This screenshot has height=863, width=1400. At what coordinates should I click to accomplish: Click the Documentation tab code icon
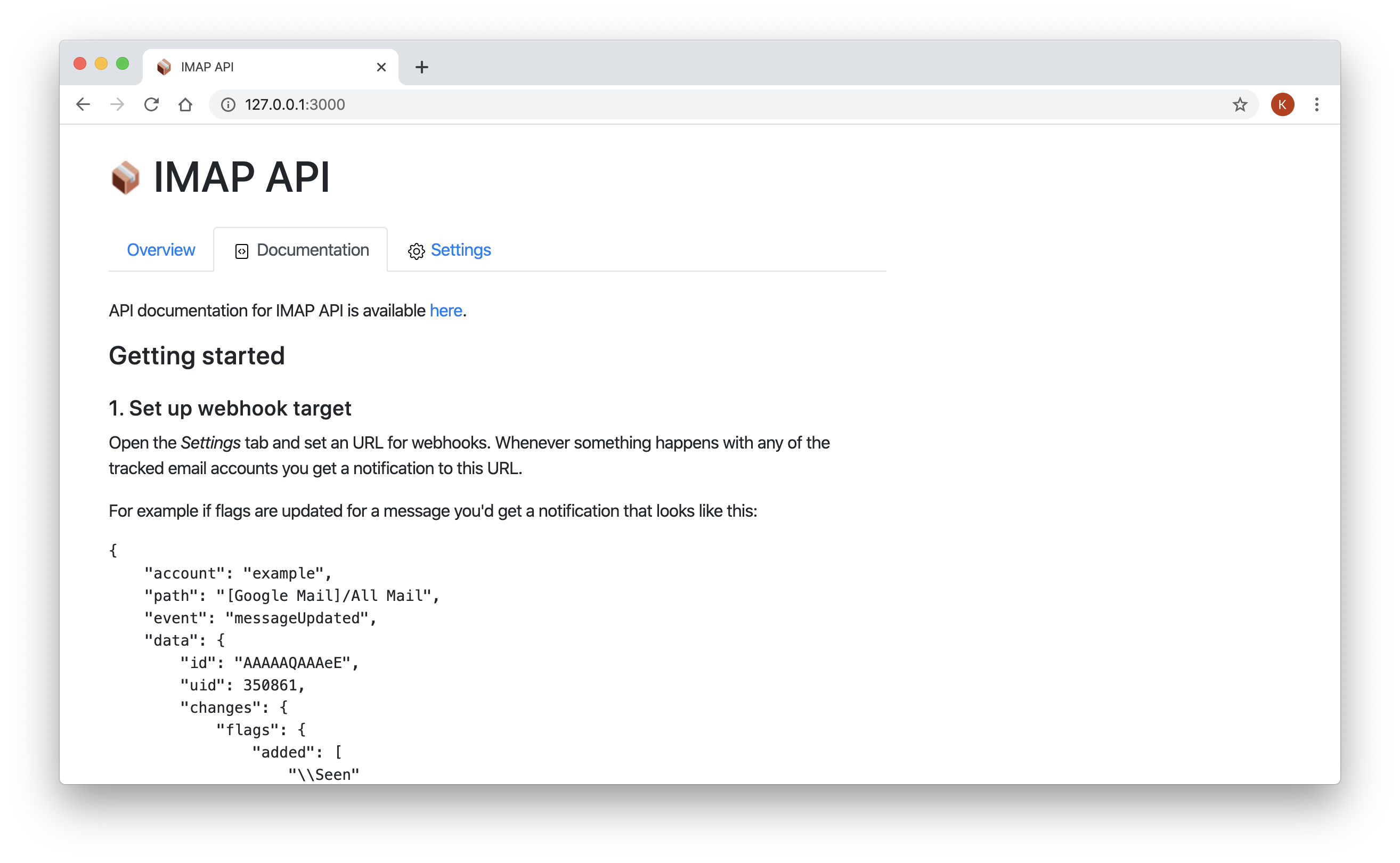(241, 251)
